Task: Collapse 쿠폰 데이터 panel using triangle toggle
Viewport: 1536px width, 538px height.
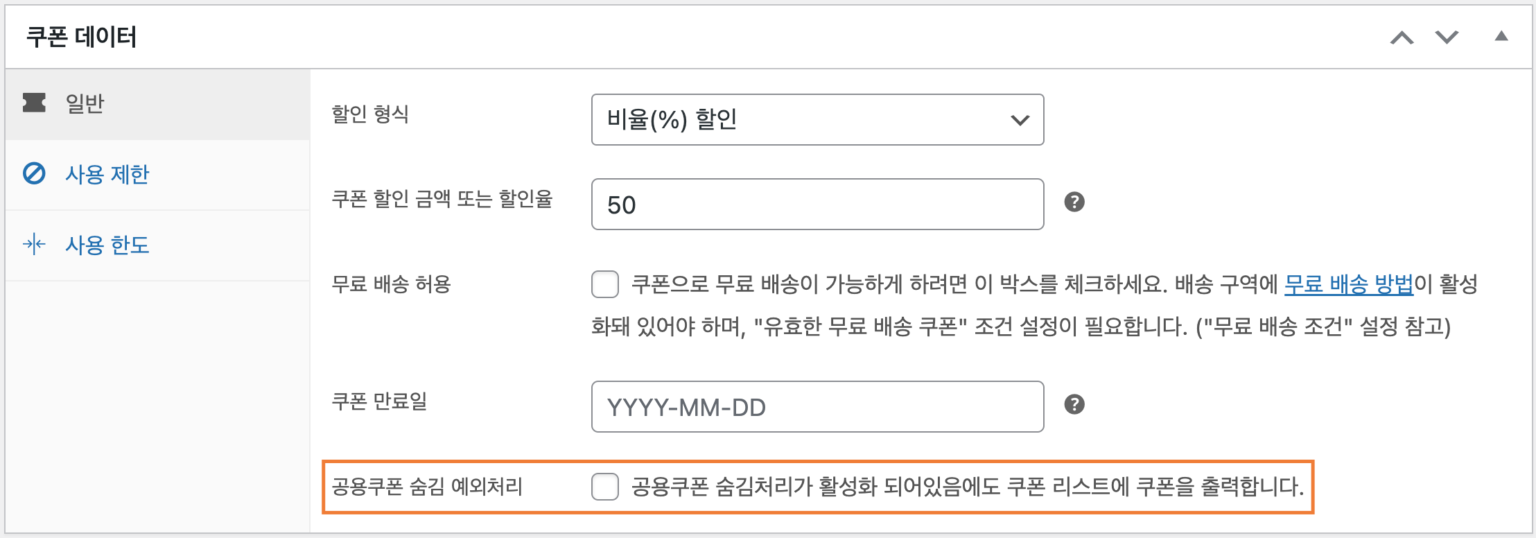Action: (1500, 36)
